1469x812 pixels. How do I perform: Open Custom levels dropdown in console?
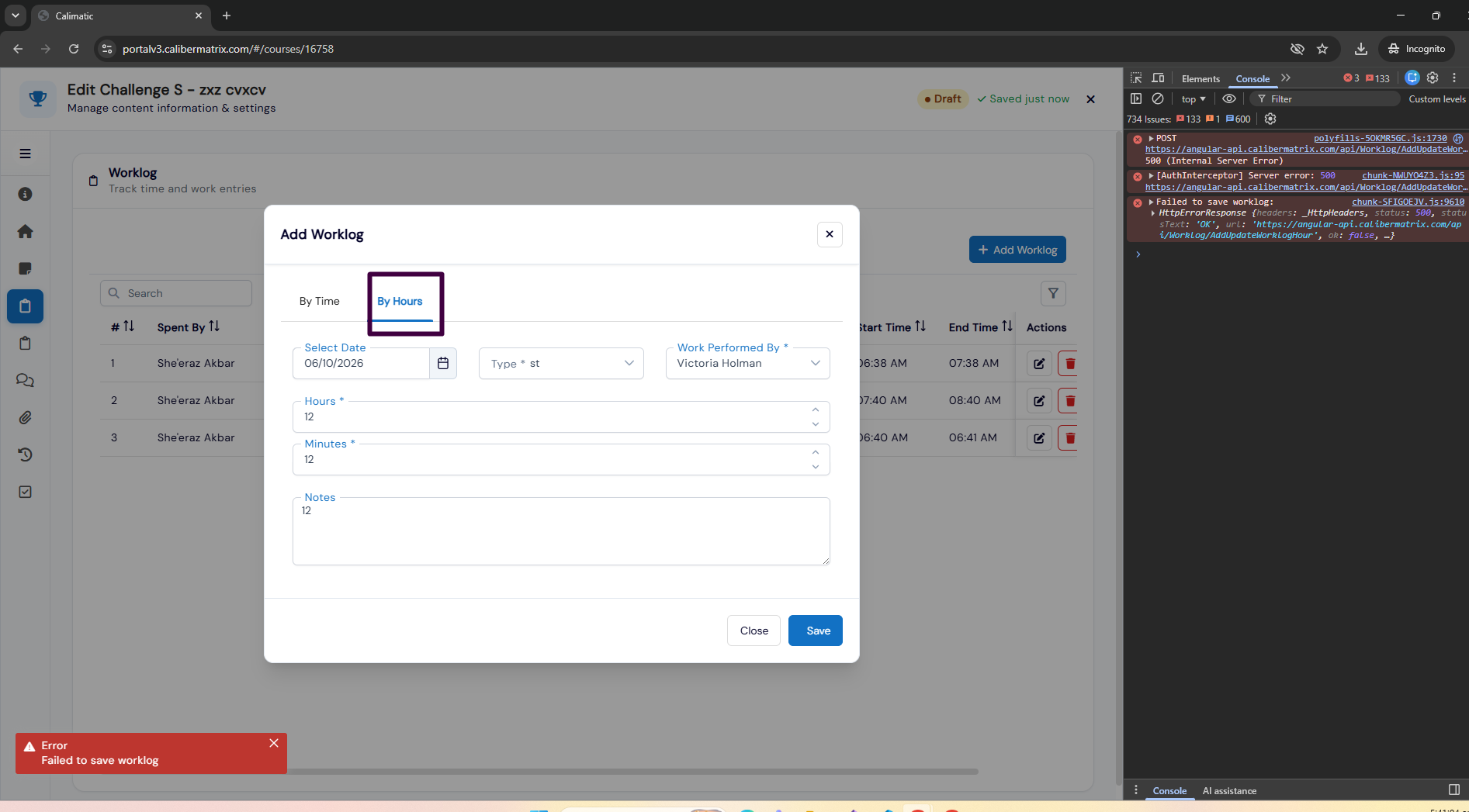tap(1436, 99)
